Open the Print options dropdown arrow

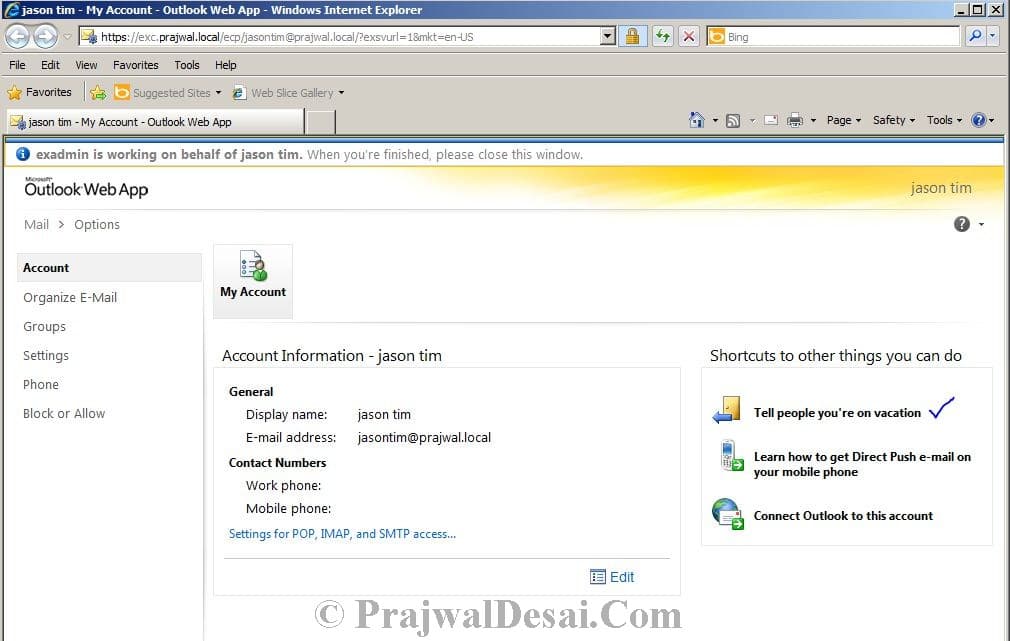(x=813, y=120)
